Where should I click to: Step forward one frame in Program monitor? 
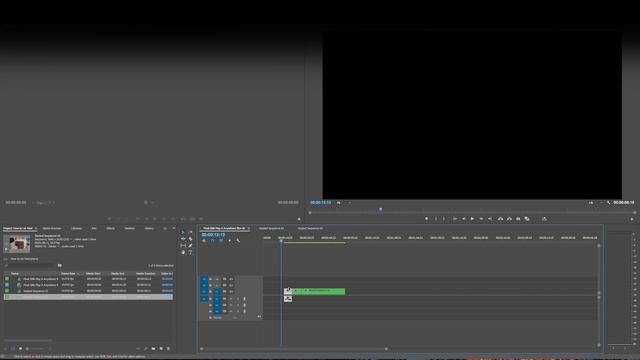pos(481,219)
